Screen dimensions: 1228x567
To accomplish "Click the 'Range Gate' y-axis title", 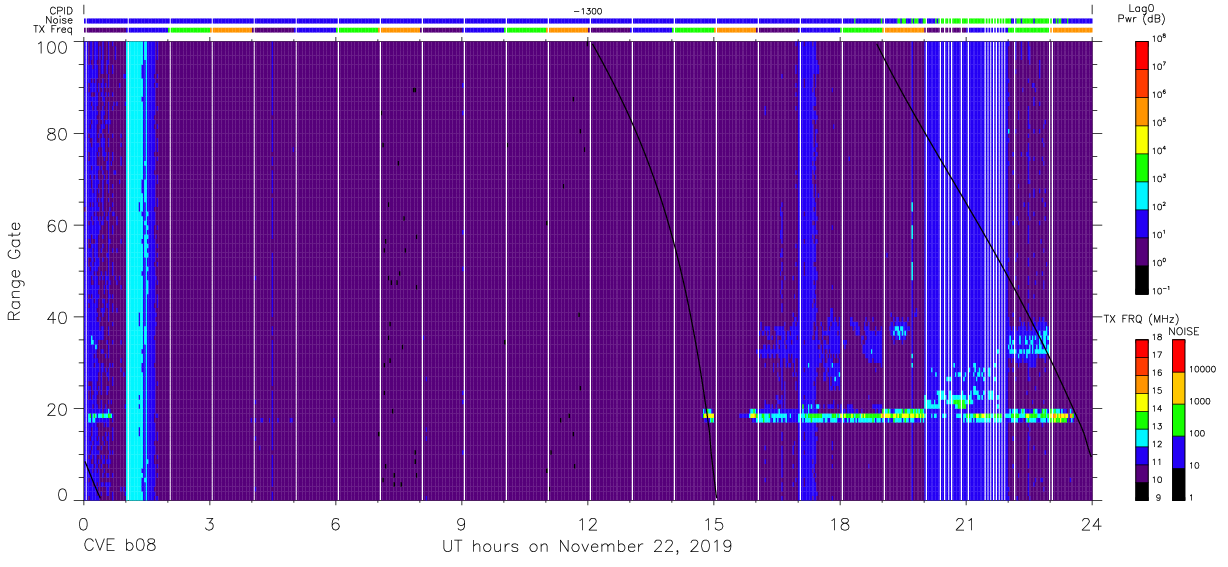I will click(x=15, y=270).
